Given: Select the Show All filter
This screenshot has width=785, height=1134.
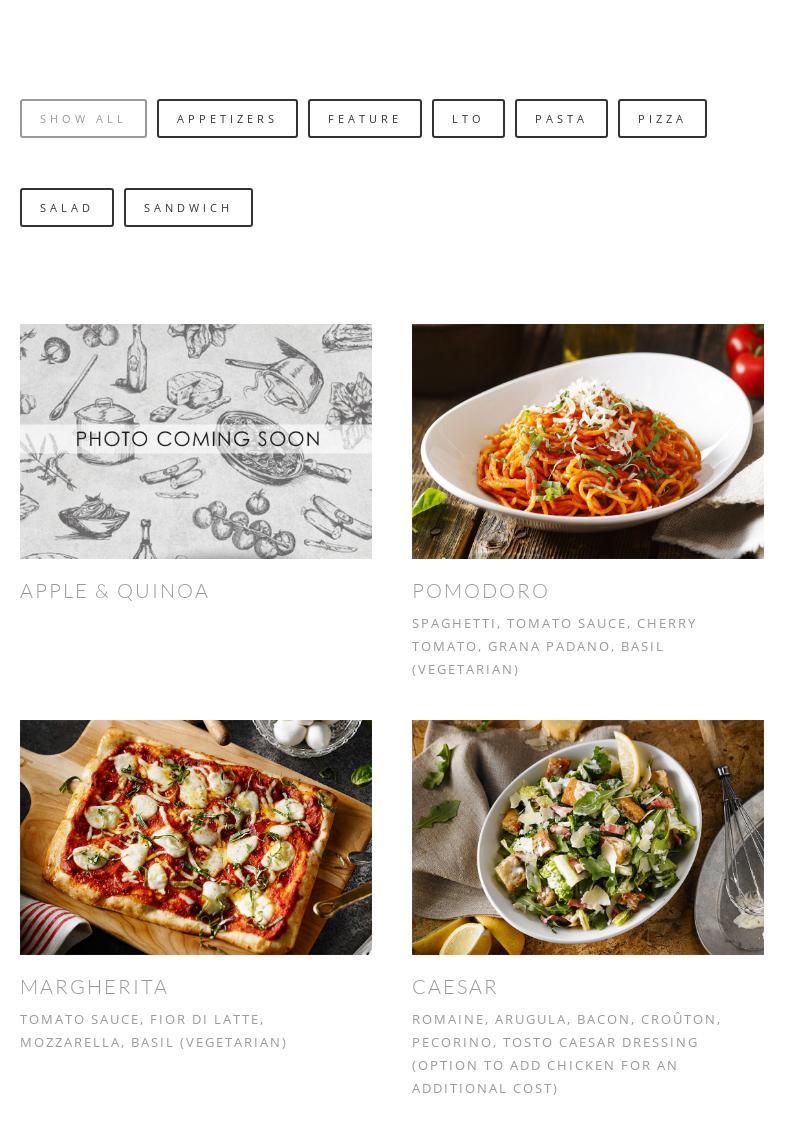Looking at the screenshot, I should [x=83, y=119].
